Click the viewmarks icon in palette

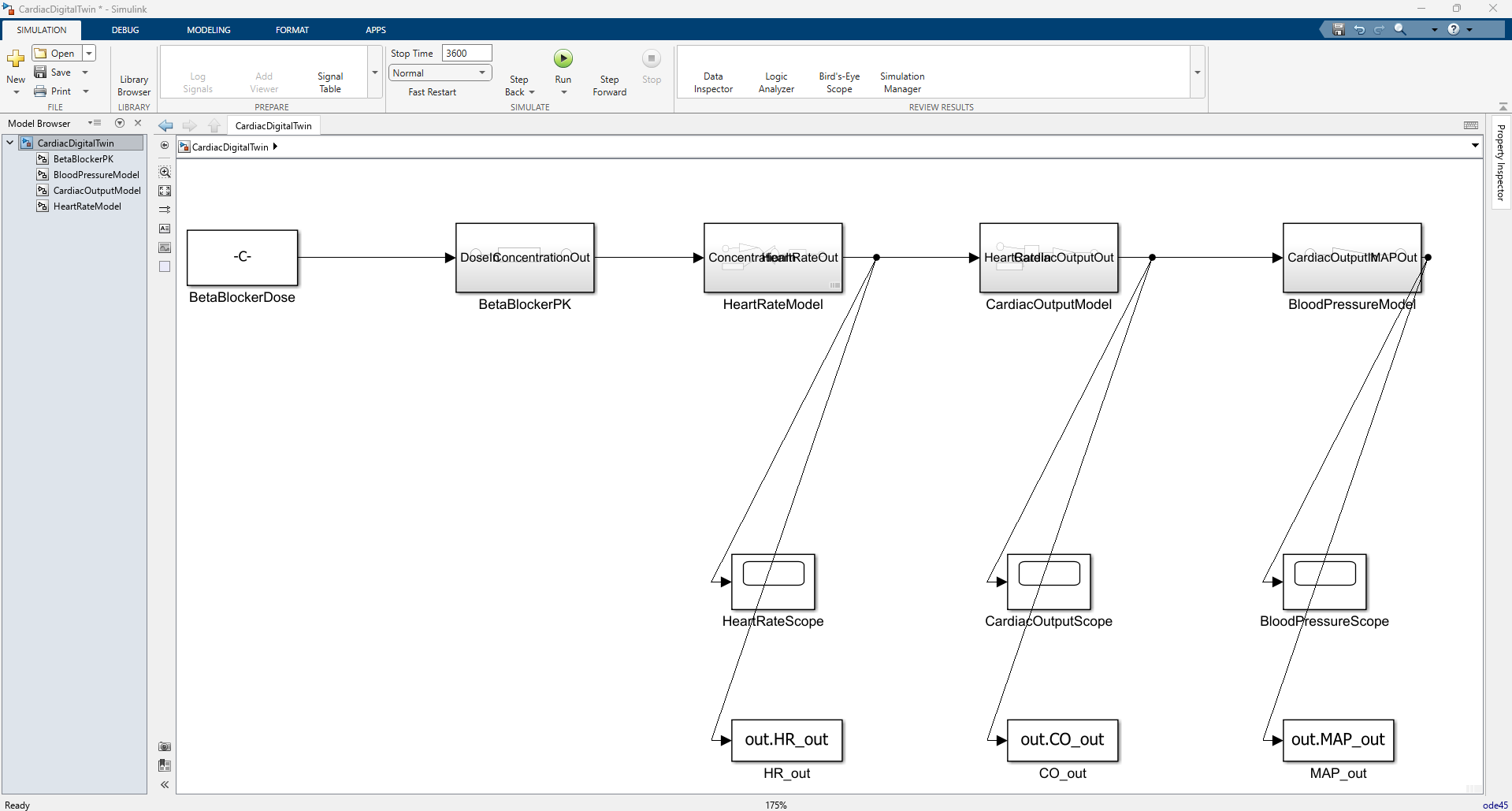coord(165,765)
